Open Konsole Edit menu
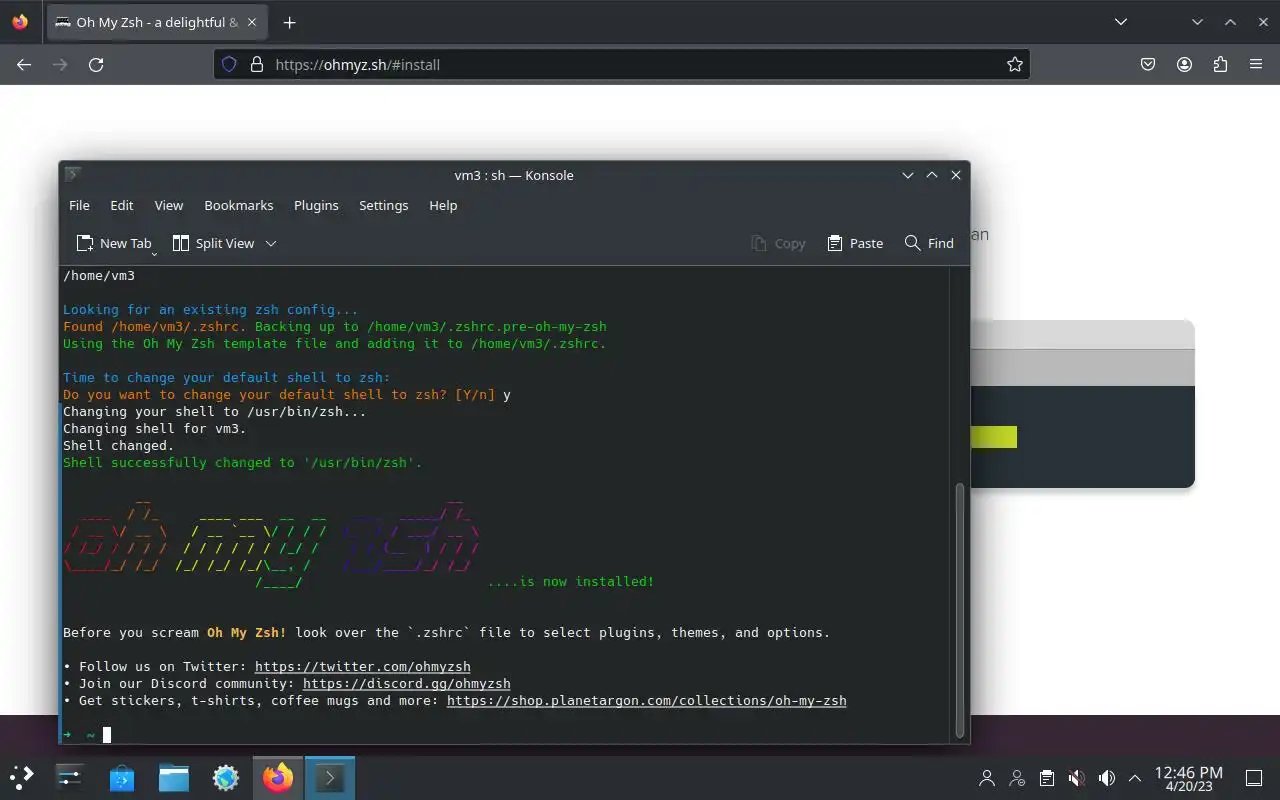 122,205
